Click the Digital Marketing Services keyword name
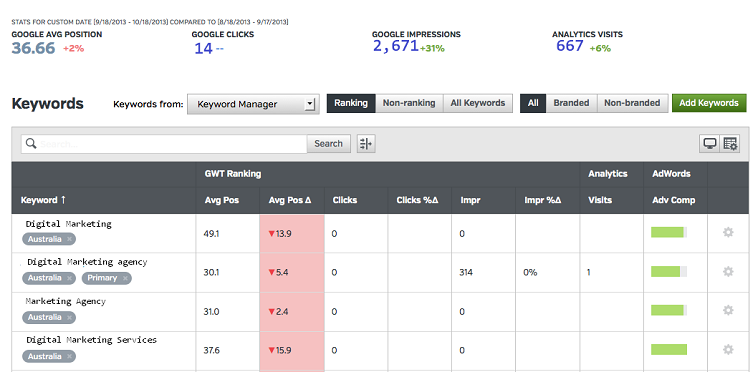752x372 pixels. pyautogui.click(x=91, y=340)
